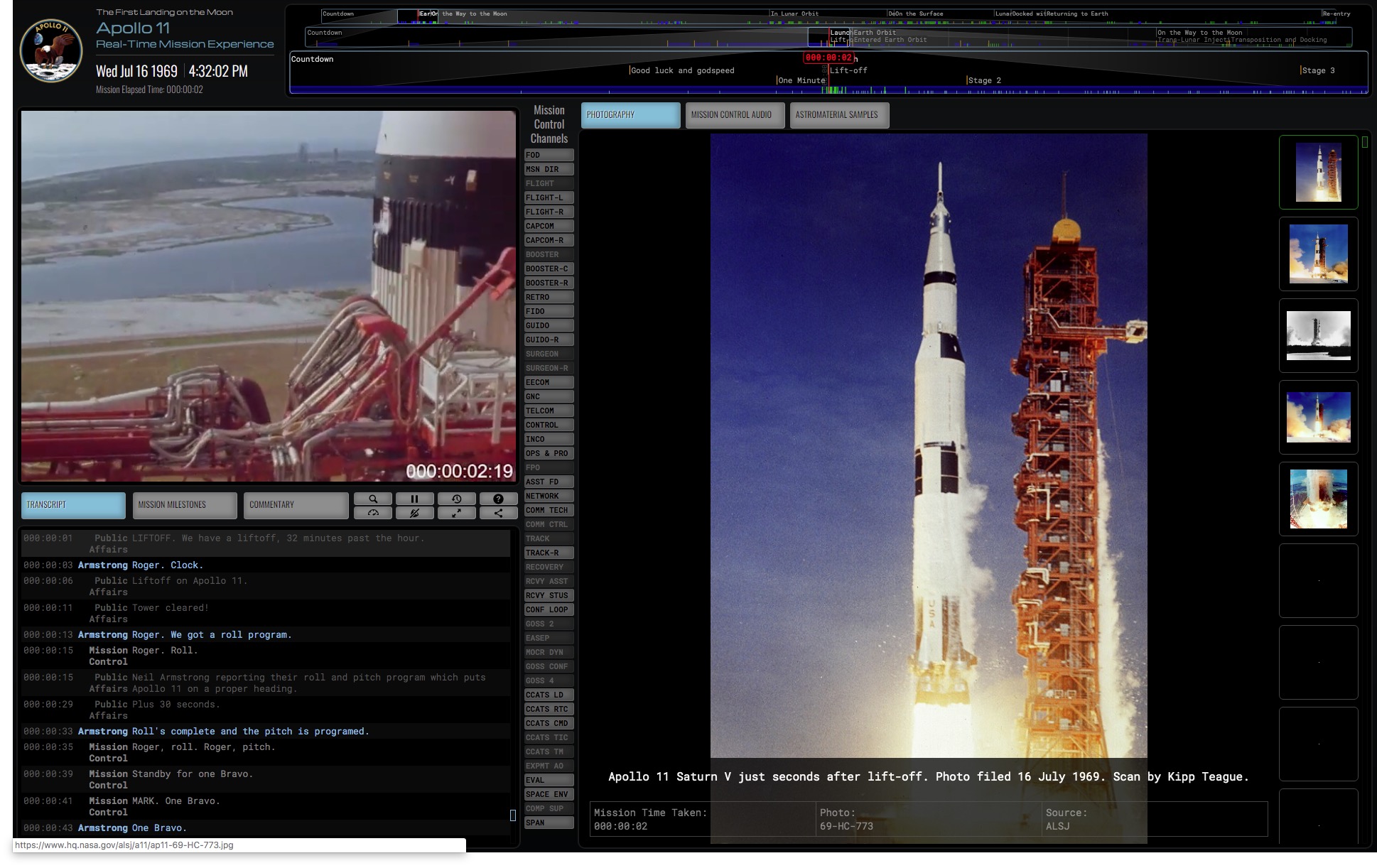This screenshot has width=1377, height=868.
Task: Select the CONF LOOP channel
Action: (x=549, y=609)
